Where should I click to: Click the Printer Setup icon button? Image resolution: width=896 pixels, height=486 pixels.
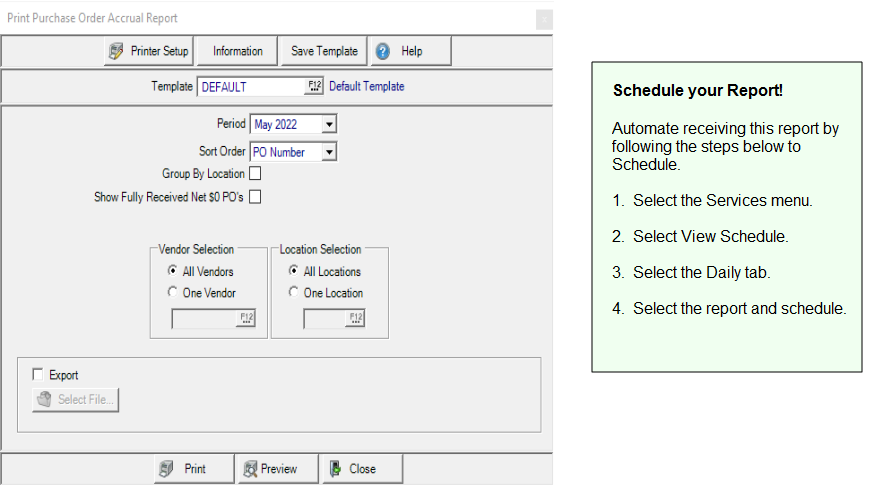pos(116,51)
